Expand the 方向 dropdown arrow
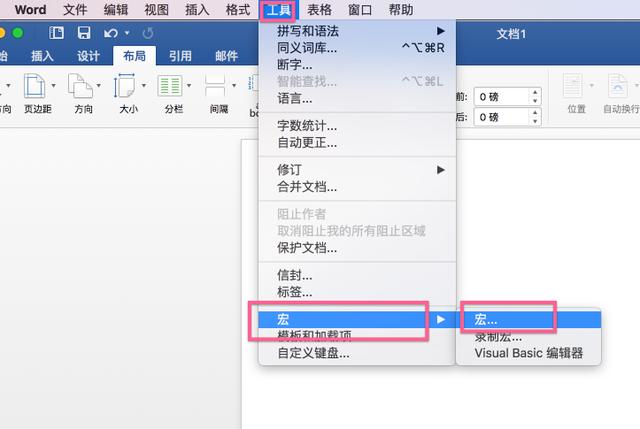Image resolution: width=640 pixels, height=429 pixels. tap(98, 86)
